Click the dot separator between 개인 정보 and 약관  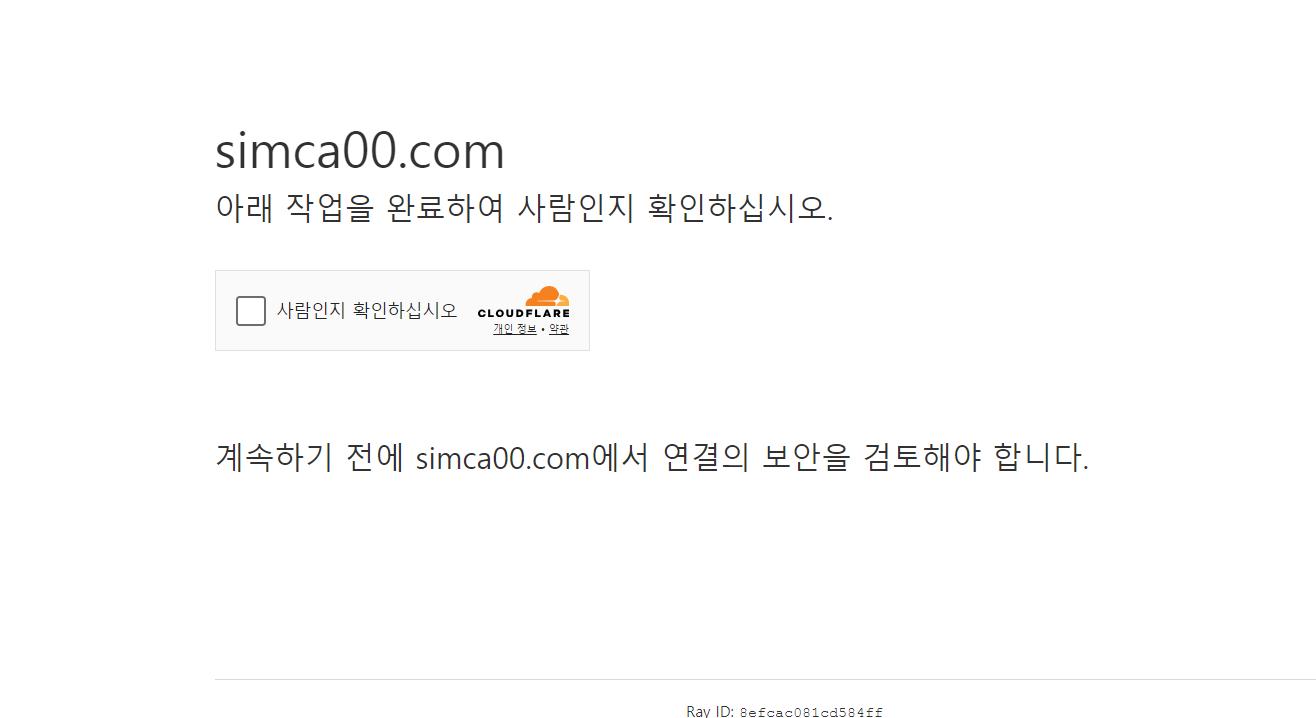tap(543, 329)
